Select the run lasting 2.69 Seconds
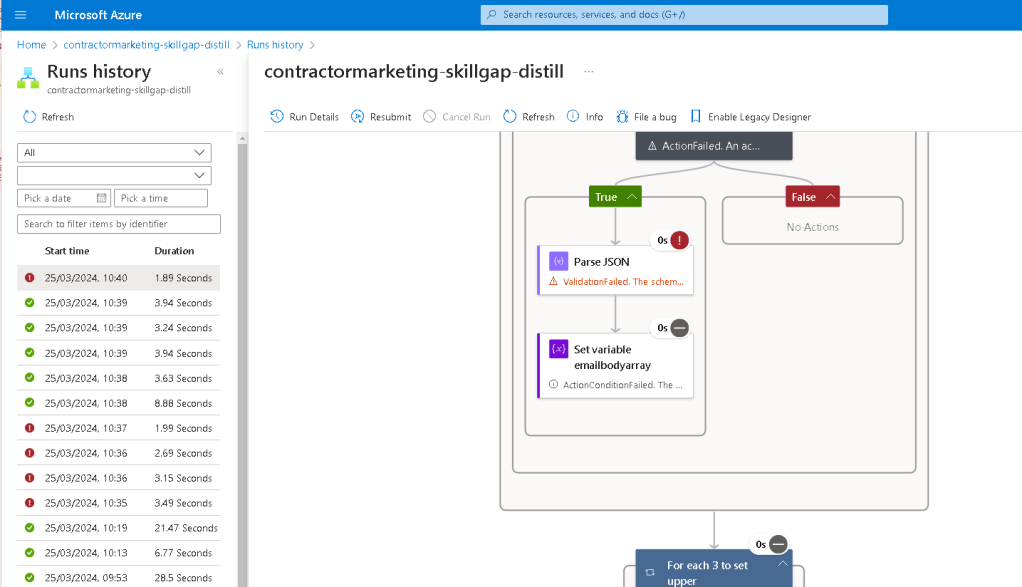 [119, 453]
